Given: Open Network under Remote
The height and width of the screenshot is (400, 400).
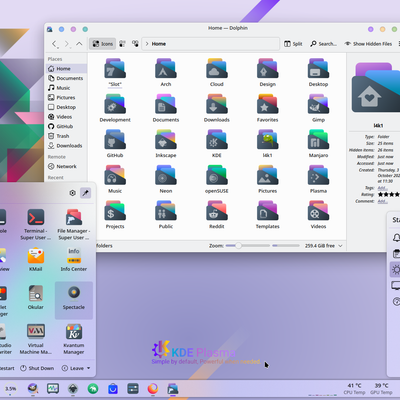Looking at the screenshot, I should click(x=66, y=166).
